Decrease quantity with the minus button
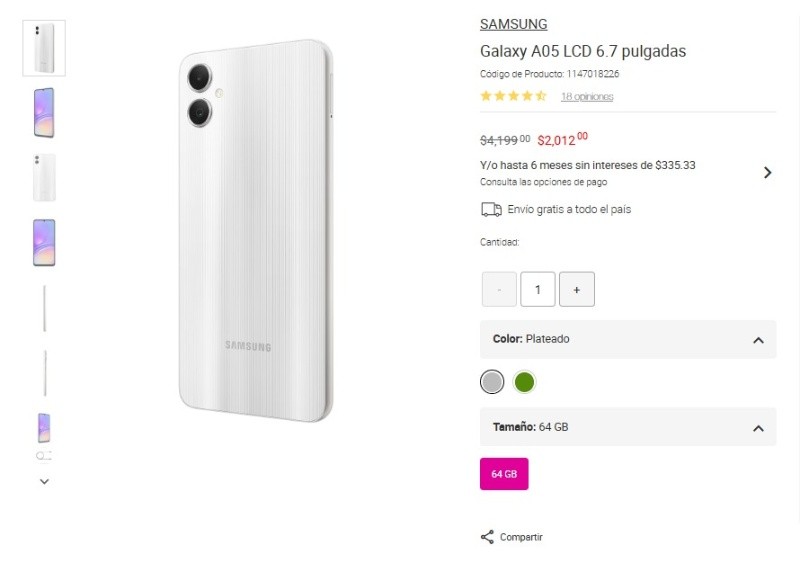 (499, 290)
